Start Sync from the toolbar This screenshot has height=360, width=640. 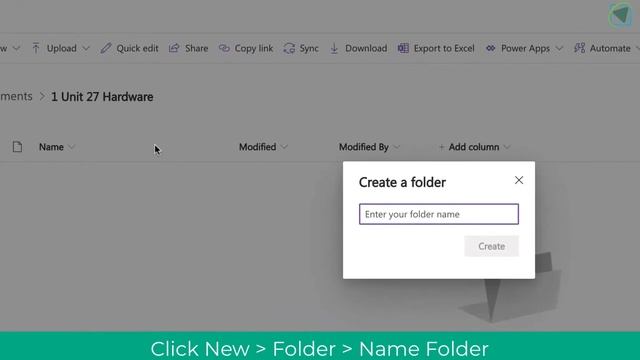(x=309, y=48)
